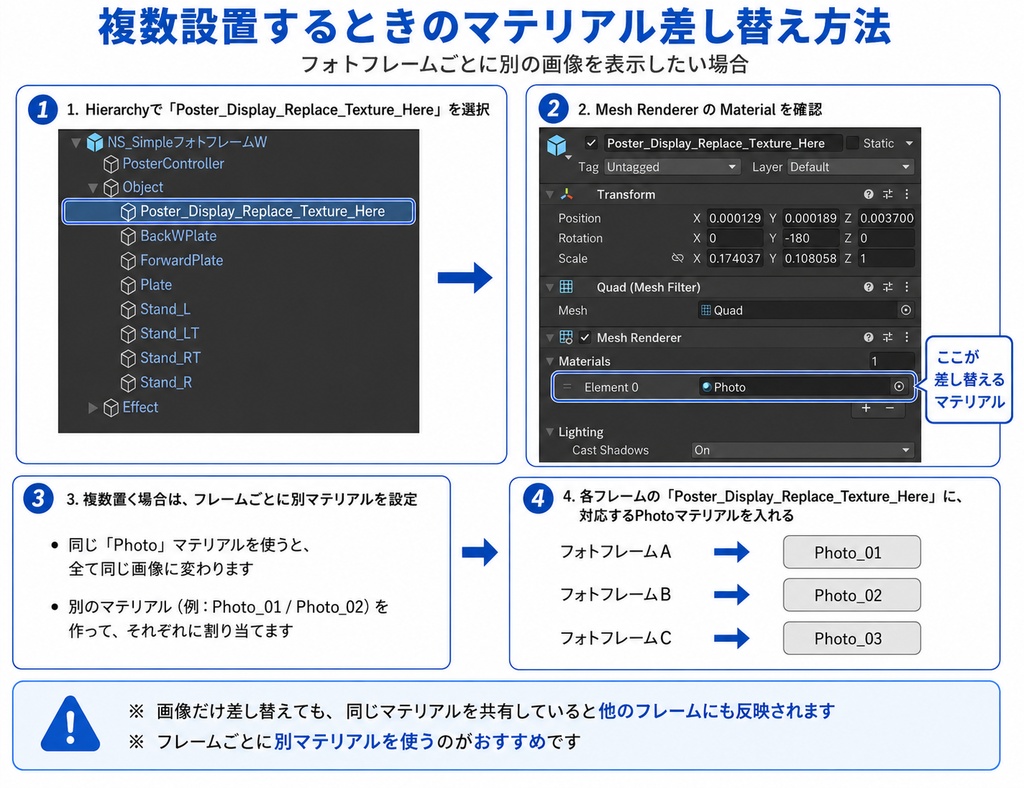Select the BackWPlate object
This screenshot has width=1024, height=788.
(x=178, y=236)
